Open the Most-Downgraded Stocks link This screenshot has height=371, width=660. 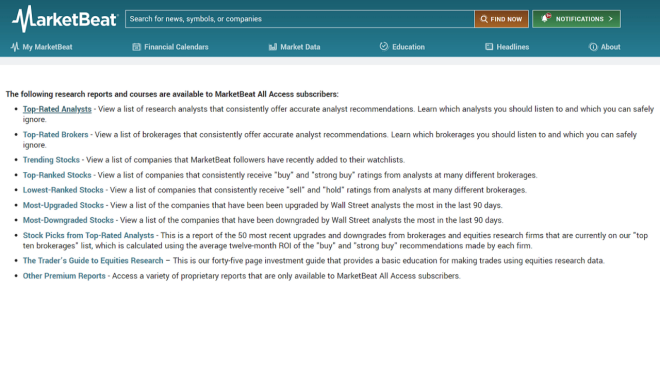point(68,220)
